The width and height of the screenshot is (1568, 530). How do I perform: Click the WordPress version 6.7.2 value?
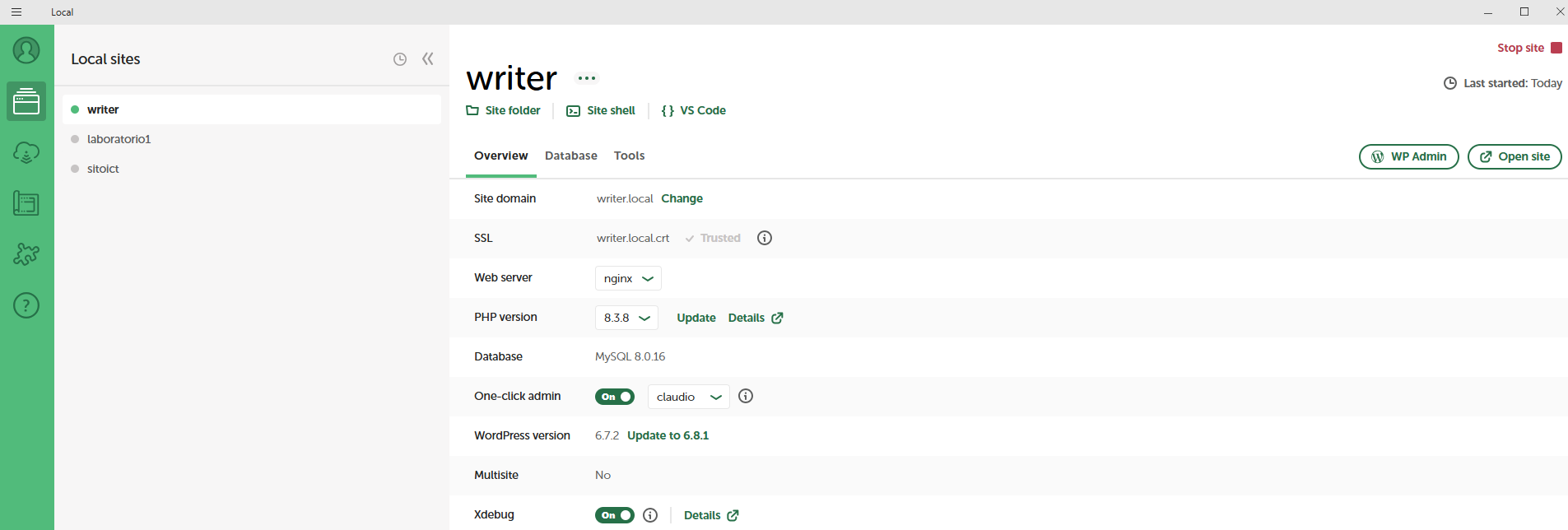click(607, 435)
